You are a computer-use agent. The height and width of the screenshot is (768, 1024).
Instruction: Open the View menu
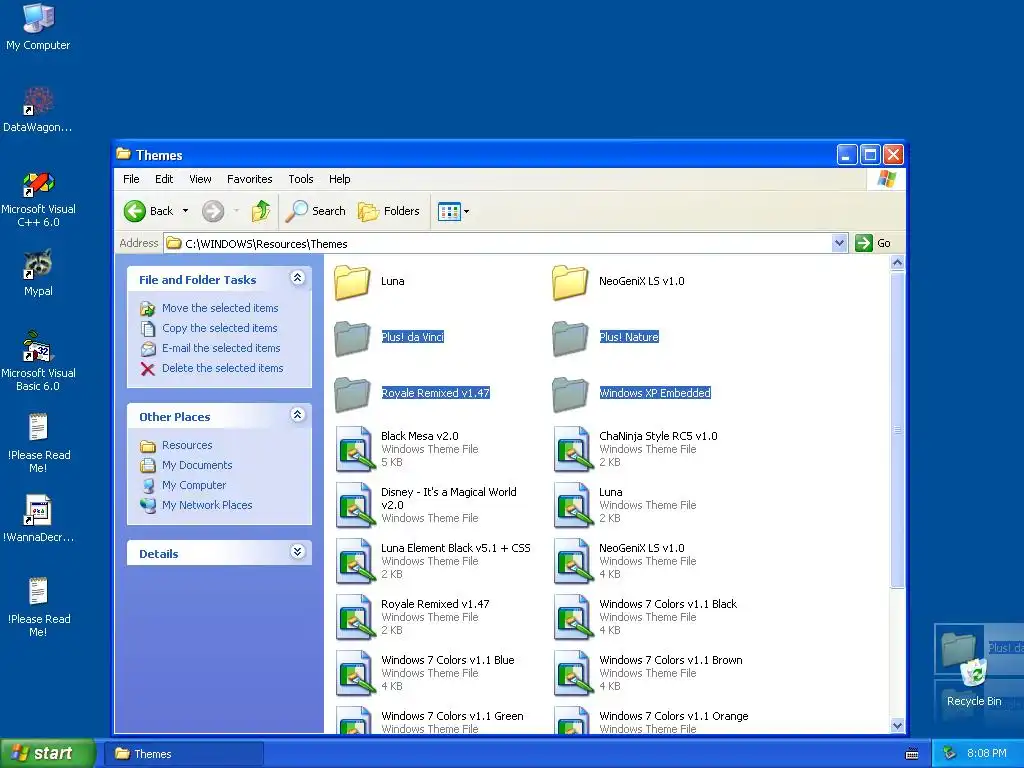pos(200,179)
